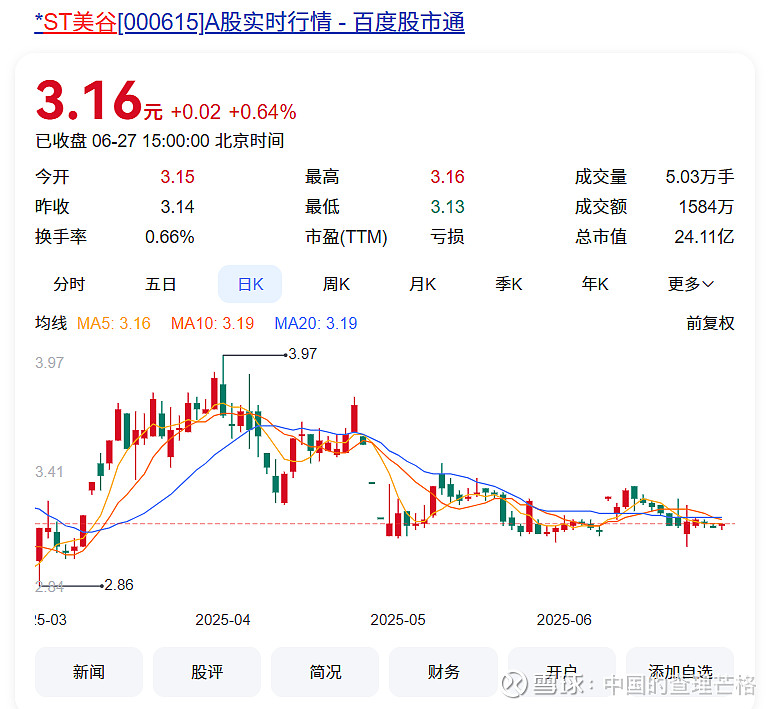This screenshot has width=779, height=709.
Task: Click the 换手率 value 0.66%
Action: [x=169, y=237]
